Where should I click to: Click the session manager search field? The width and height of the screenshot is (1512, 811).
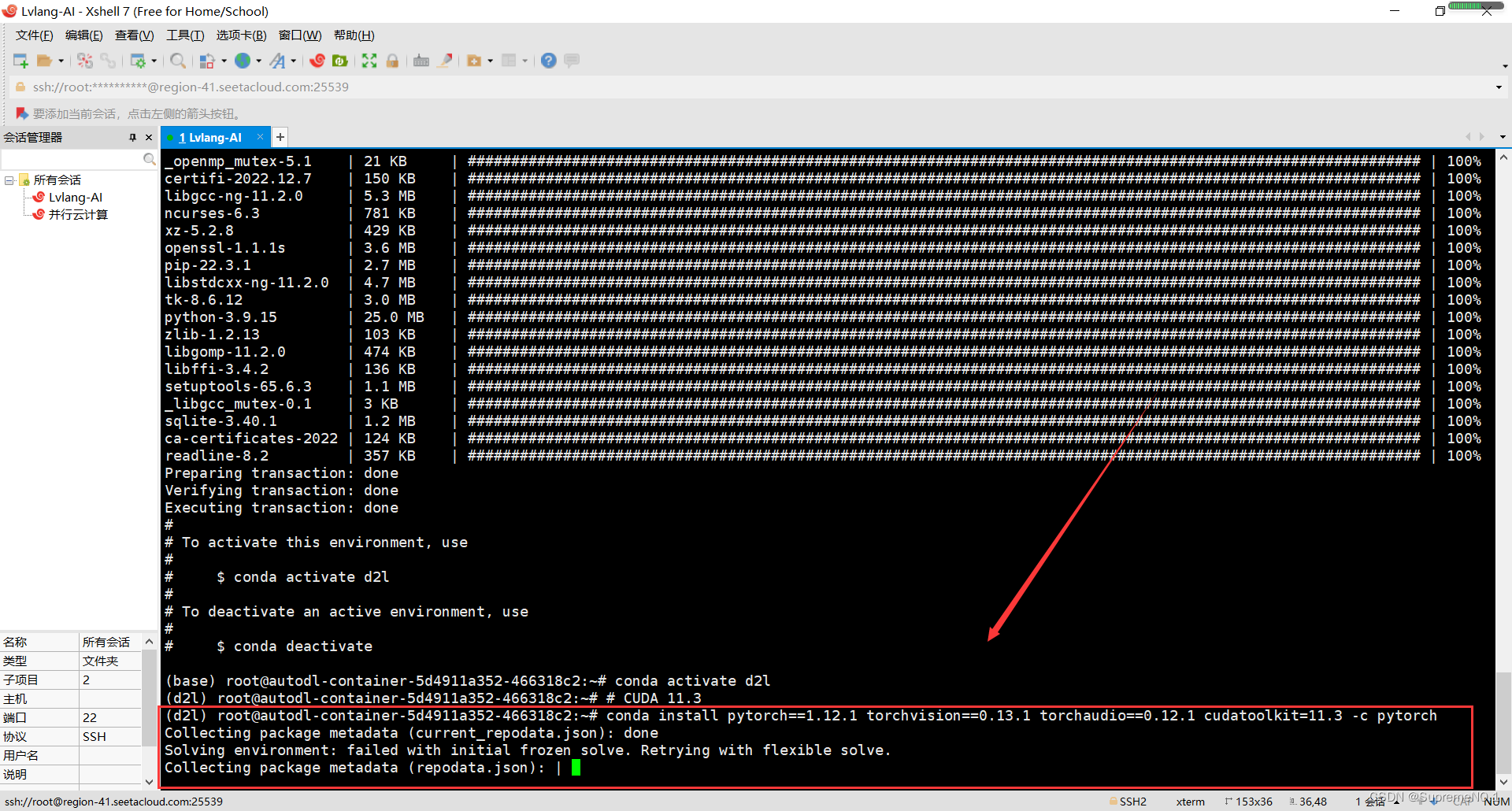pyautogui.click(x=72, y=159)
